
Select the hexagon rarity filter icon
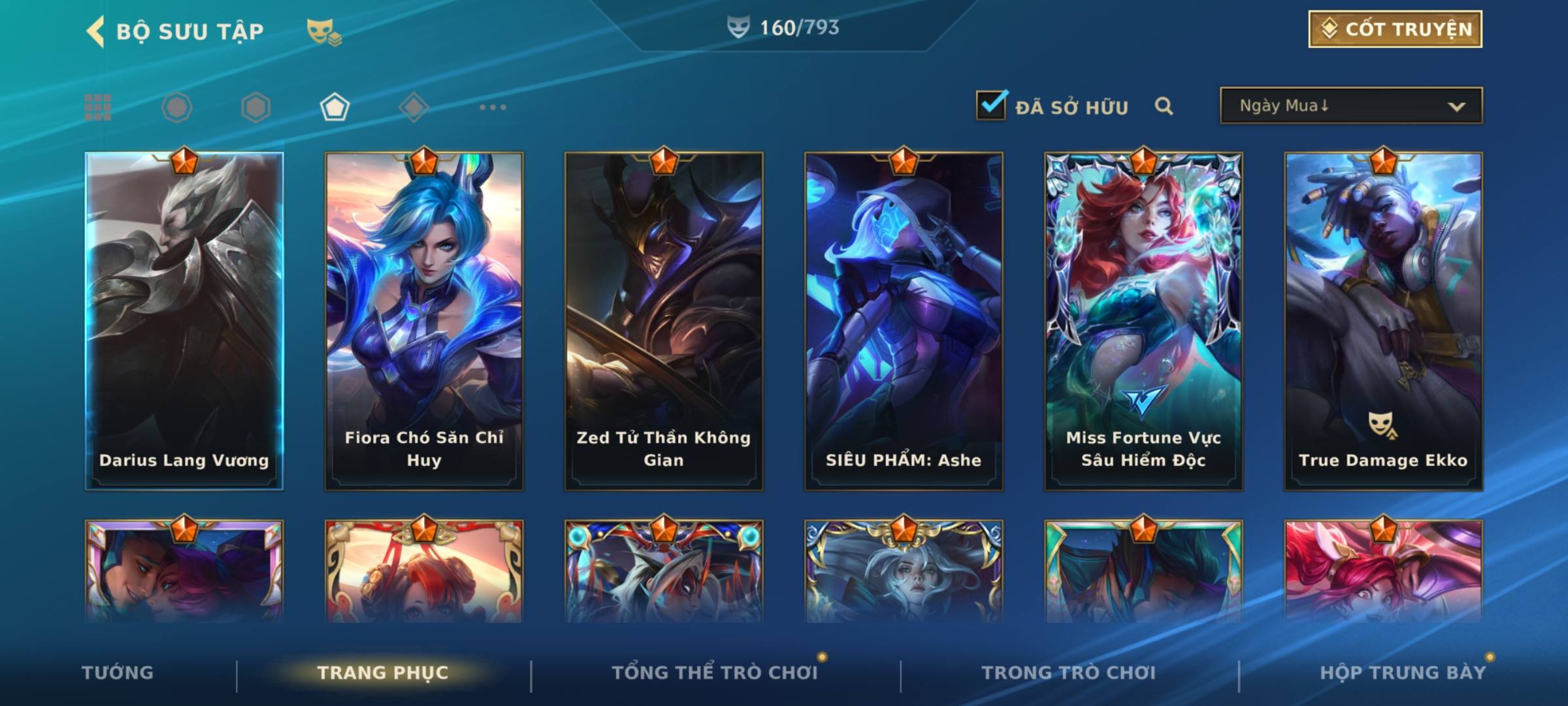255,107
